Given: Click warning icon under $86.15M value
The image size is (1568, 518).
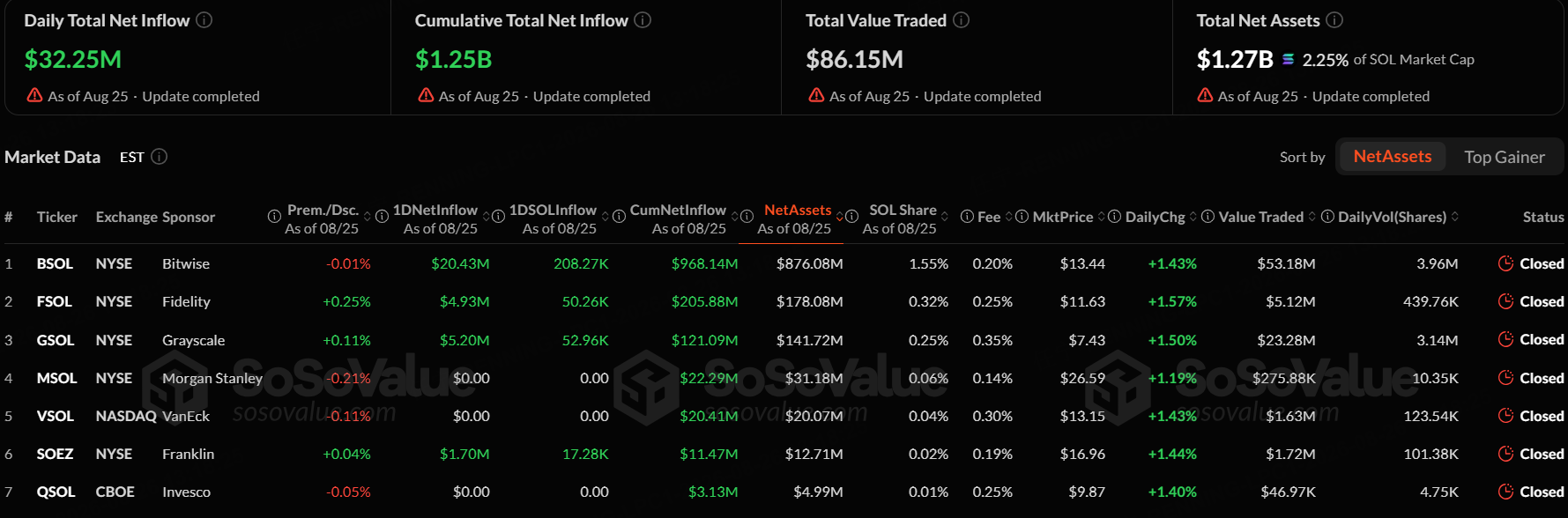Looking at the screenshot, I should tap(816, 95).
